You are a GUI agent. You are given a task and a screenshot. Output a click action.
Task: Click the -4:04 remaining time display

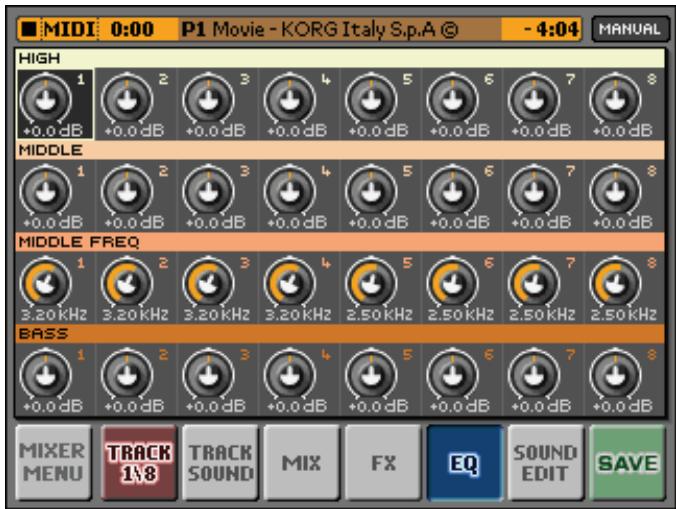point(551,29)
